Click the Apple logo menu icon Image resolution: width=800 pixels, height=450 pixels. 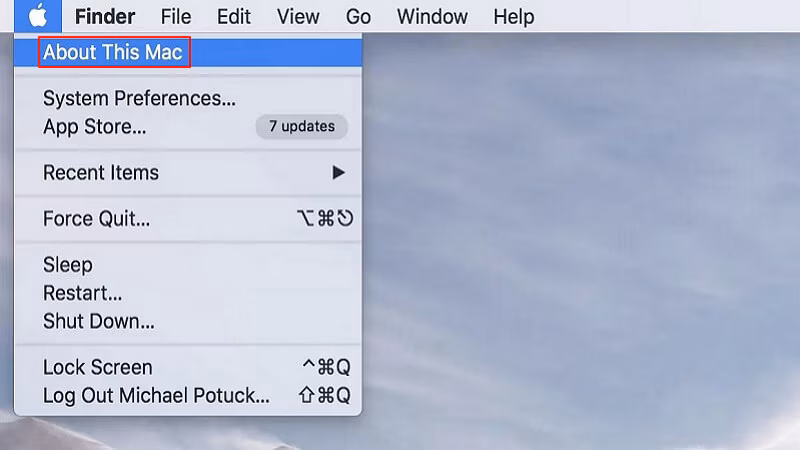[x=38, y=16]
